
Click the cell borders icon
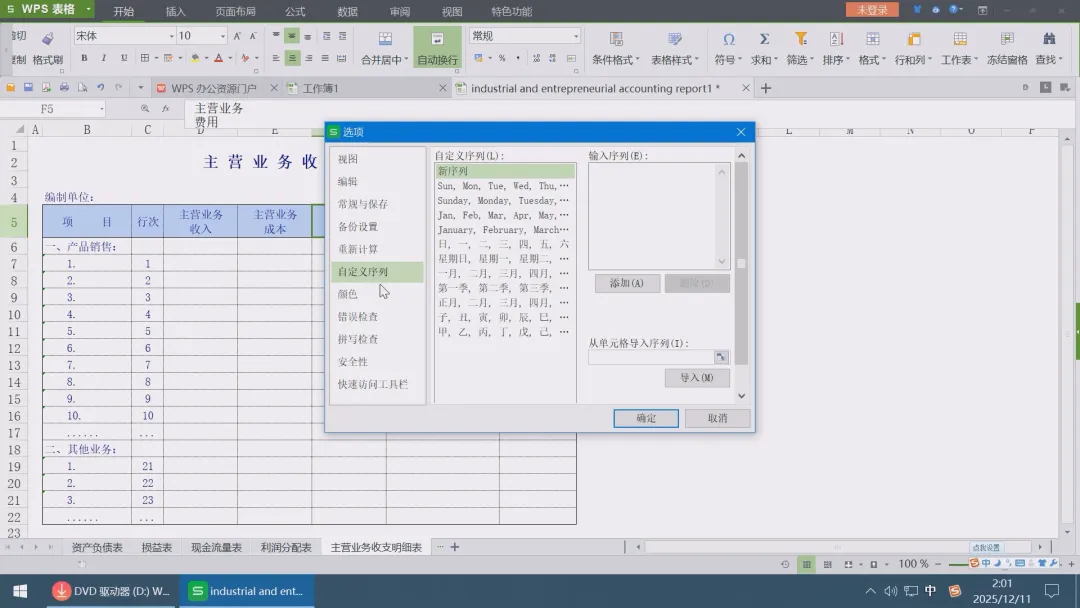(x=145, y=59)
